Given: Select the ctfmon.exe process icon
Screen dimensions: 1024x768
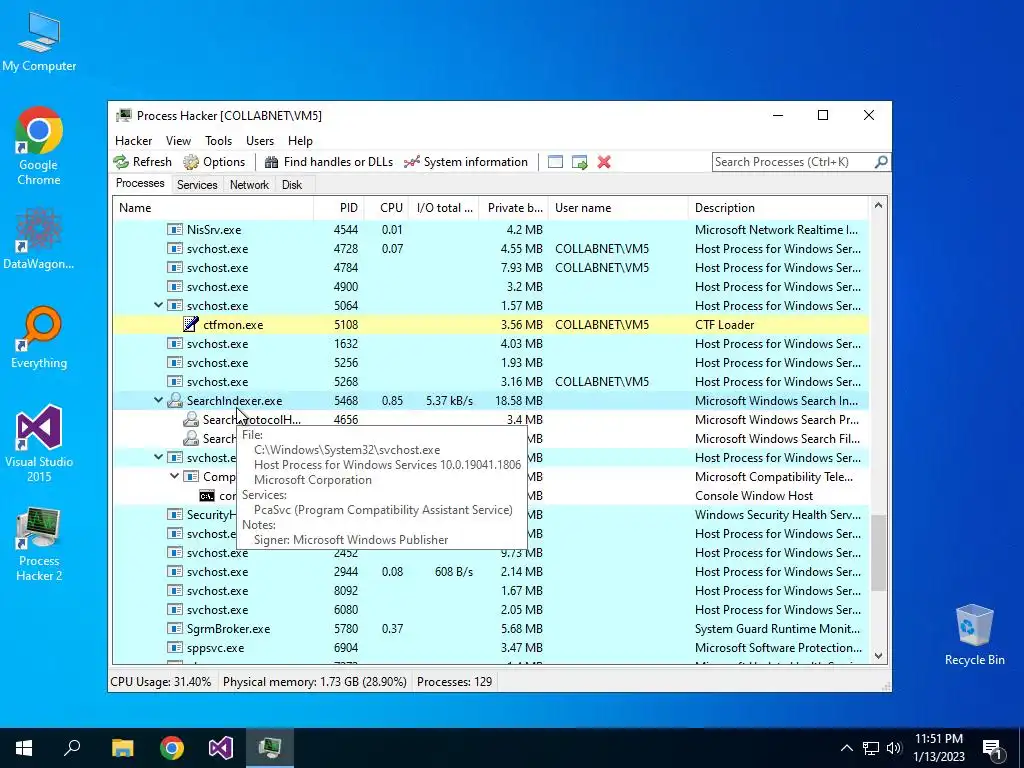Looking at the screenshot, I should coord(191,325).
